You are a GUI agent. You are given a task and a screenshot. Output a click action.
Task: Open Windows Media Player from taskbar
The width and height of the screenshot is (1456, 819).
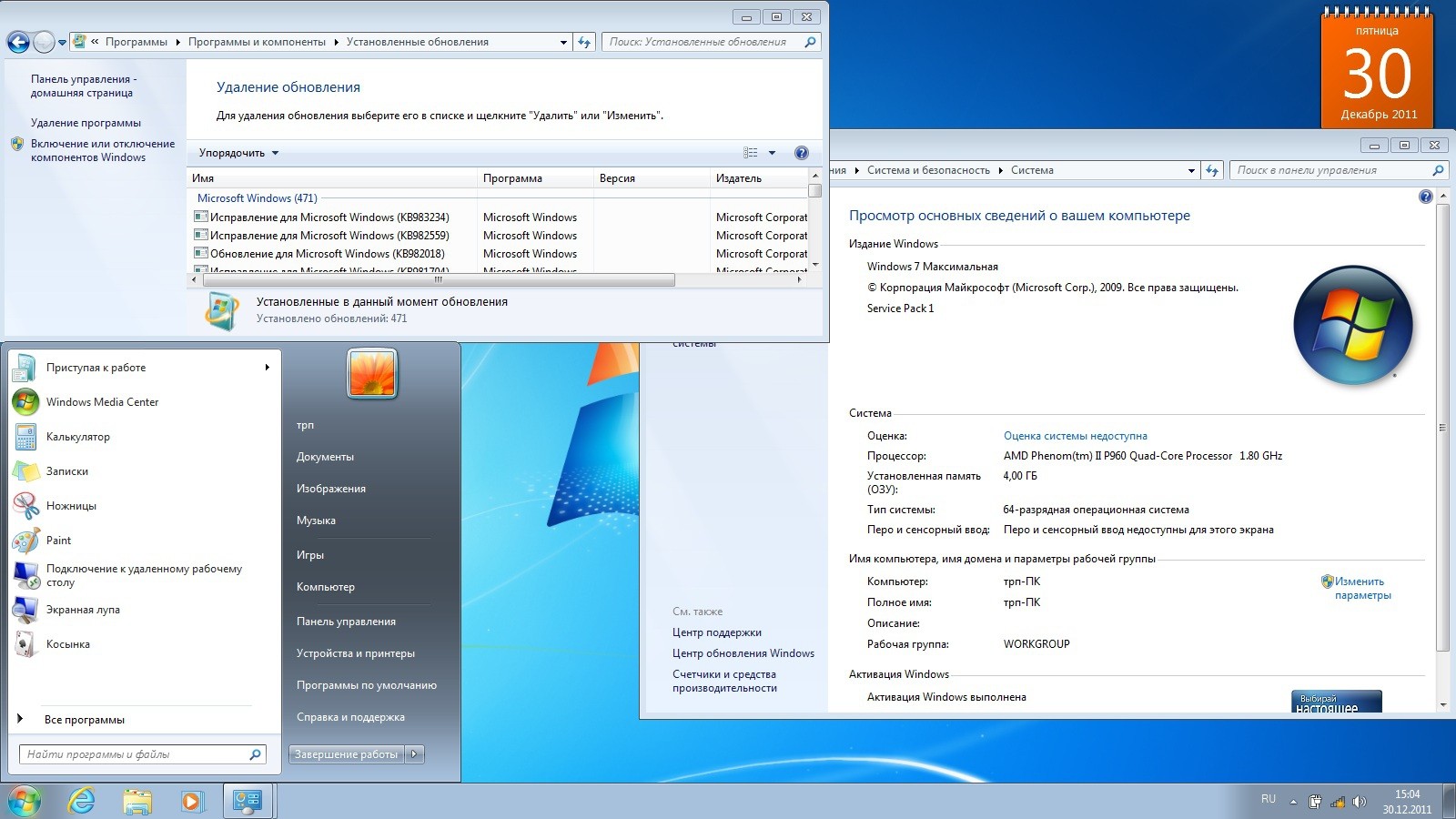point(191,801)
